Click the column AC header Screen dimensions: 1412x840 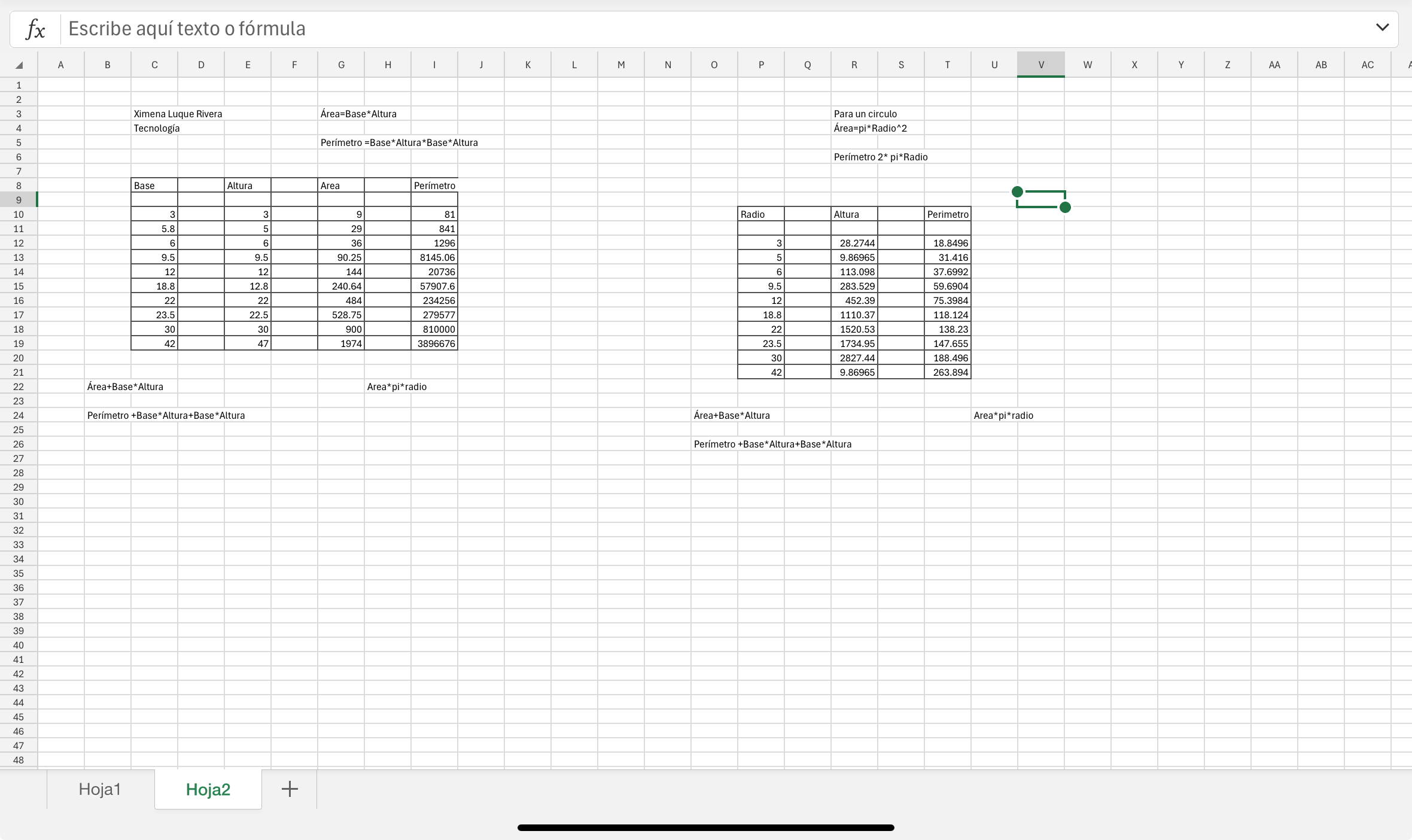(x=1367, y=65)
